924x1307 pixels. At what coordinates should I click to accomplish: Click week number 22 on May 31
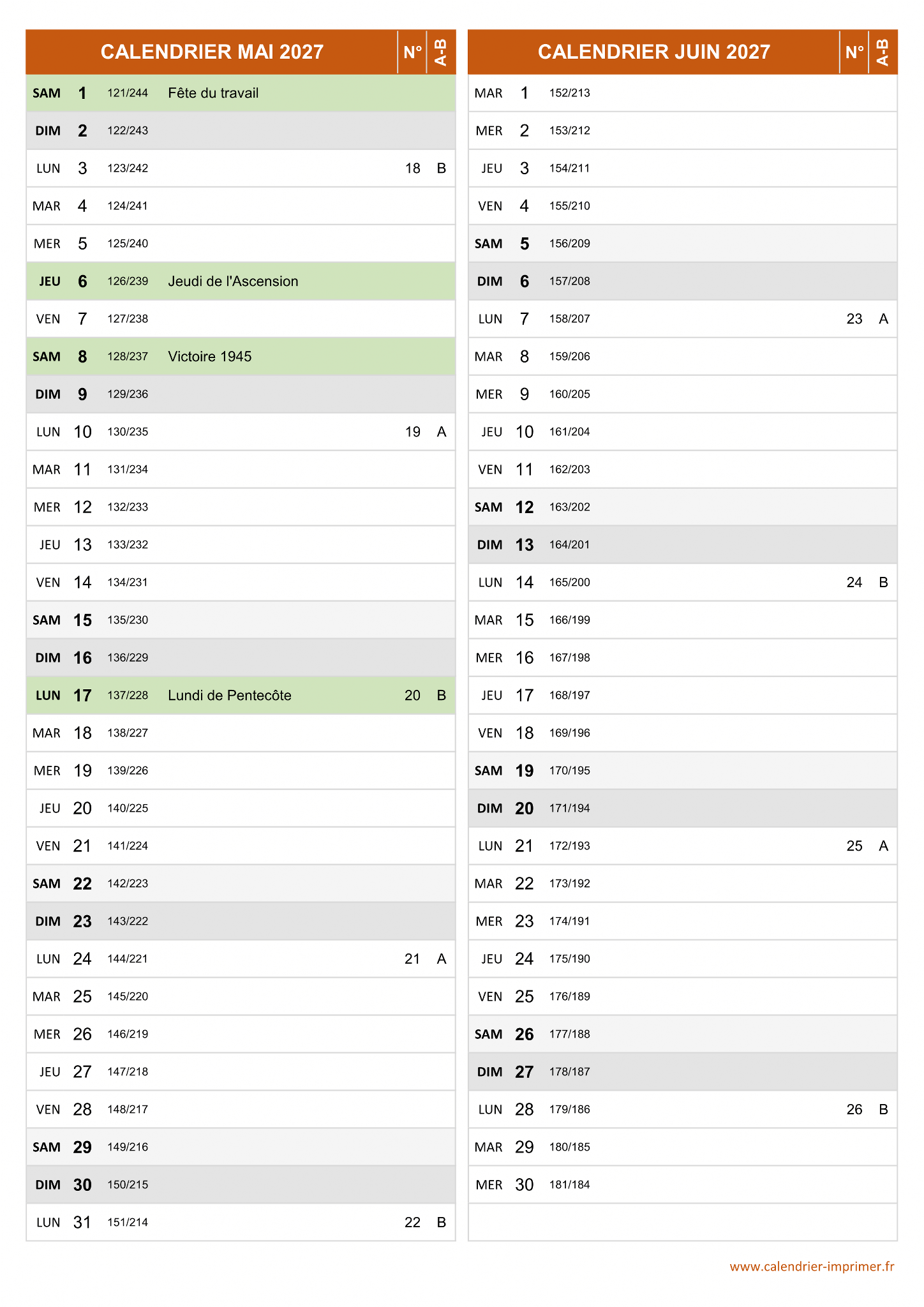coord(413,1223)
